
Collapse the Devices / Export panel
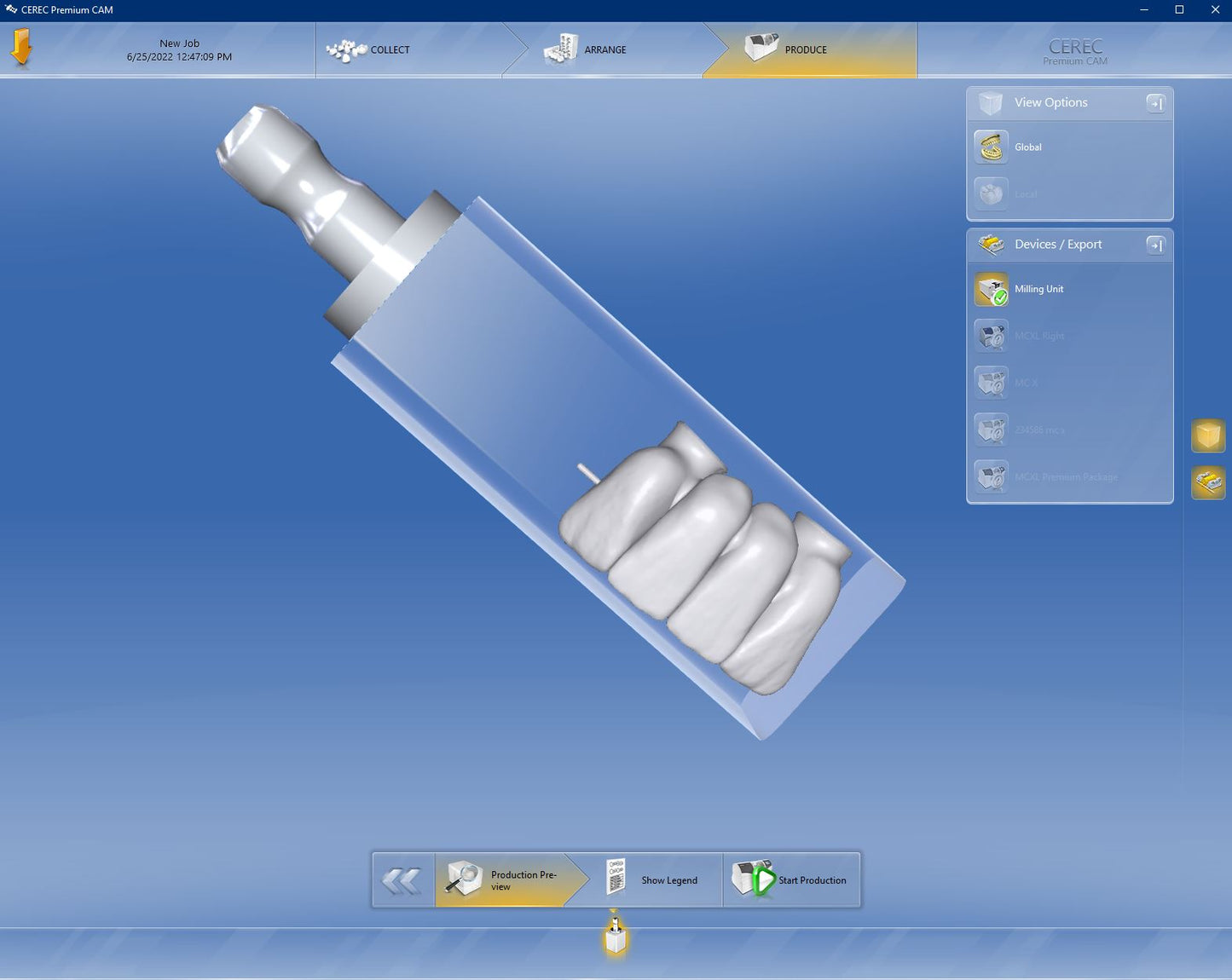[x=1155, y=245]
